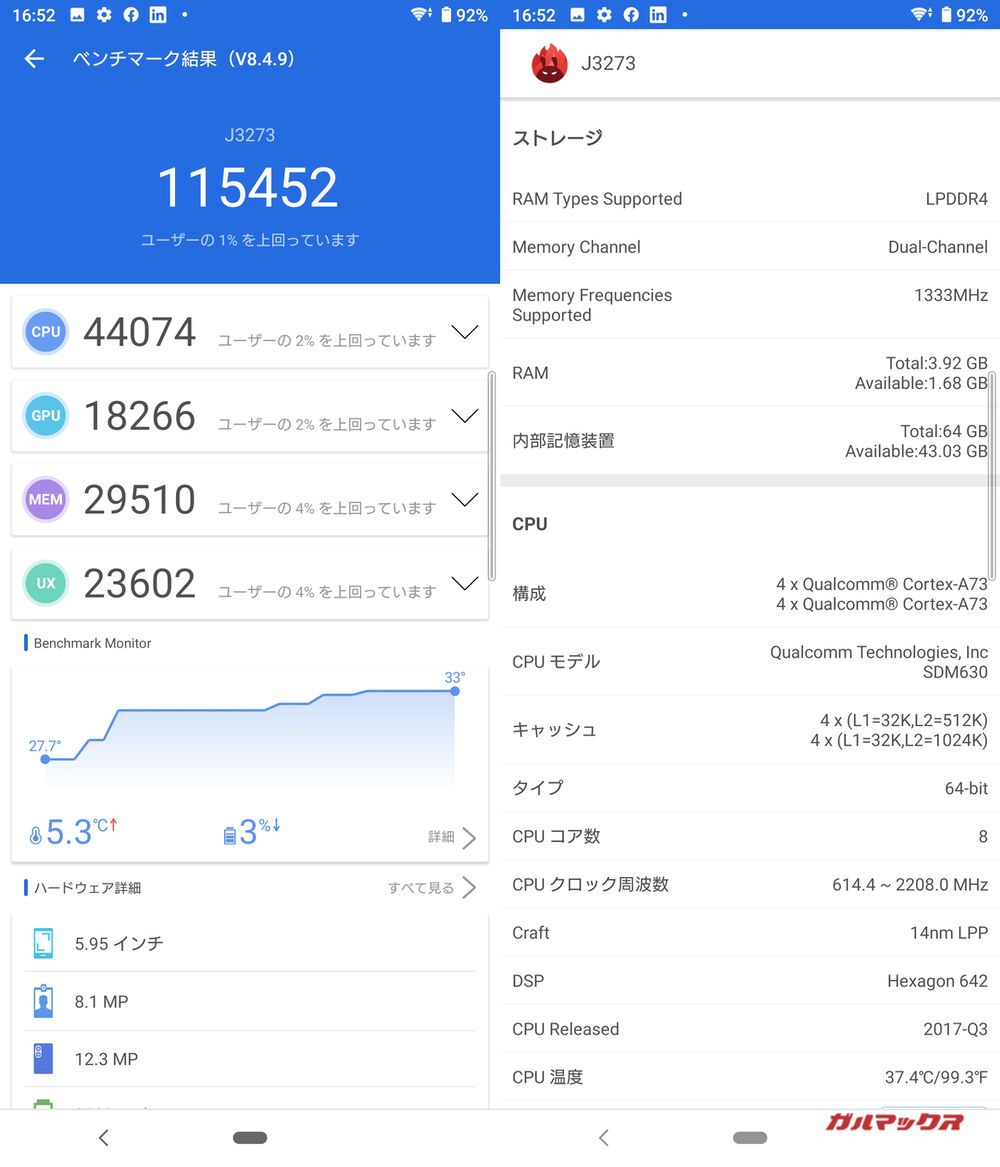The width and height of the screenshot is (1000, 1167).
Task: Tap the 33° peak marker on the temperature chart
Action: tap(453, 689)
